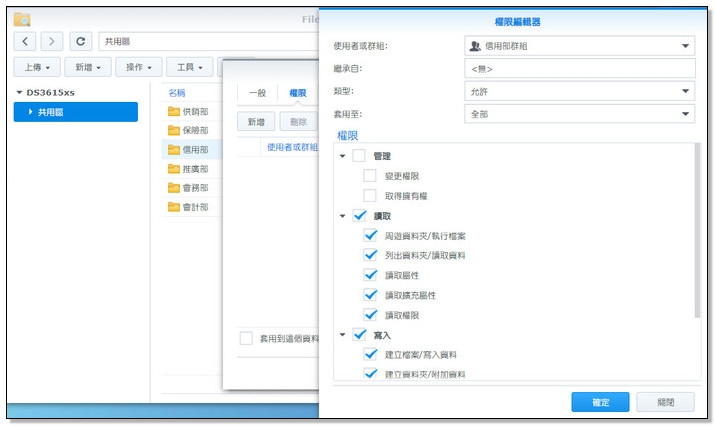Image resolution: width=715 pixels, height=426 pixels.
Task: Click the File Station app icon
Action: (x=22, y=19)
